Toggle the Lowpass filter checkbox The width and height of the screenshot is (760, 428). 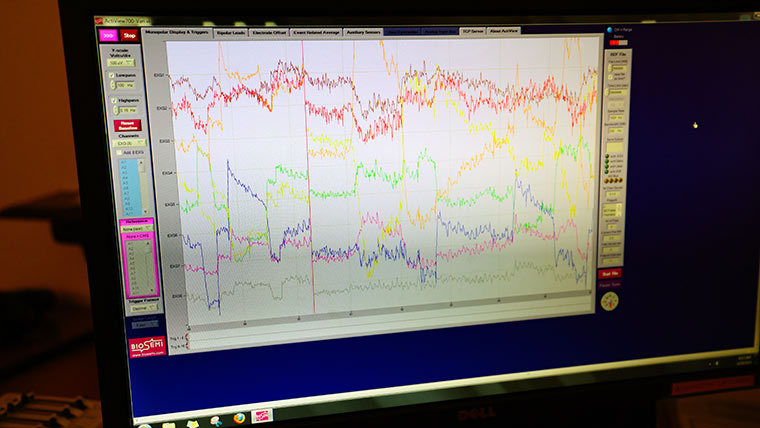[x=113, y=74]
